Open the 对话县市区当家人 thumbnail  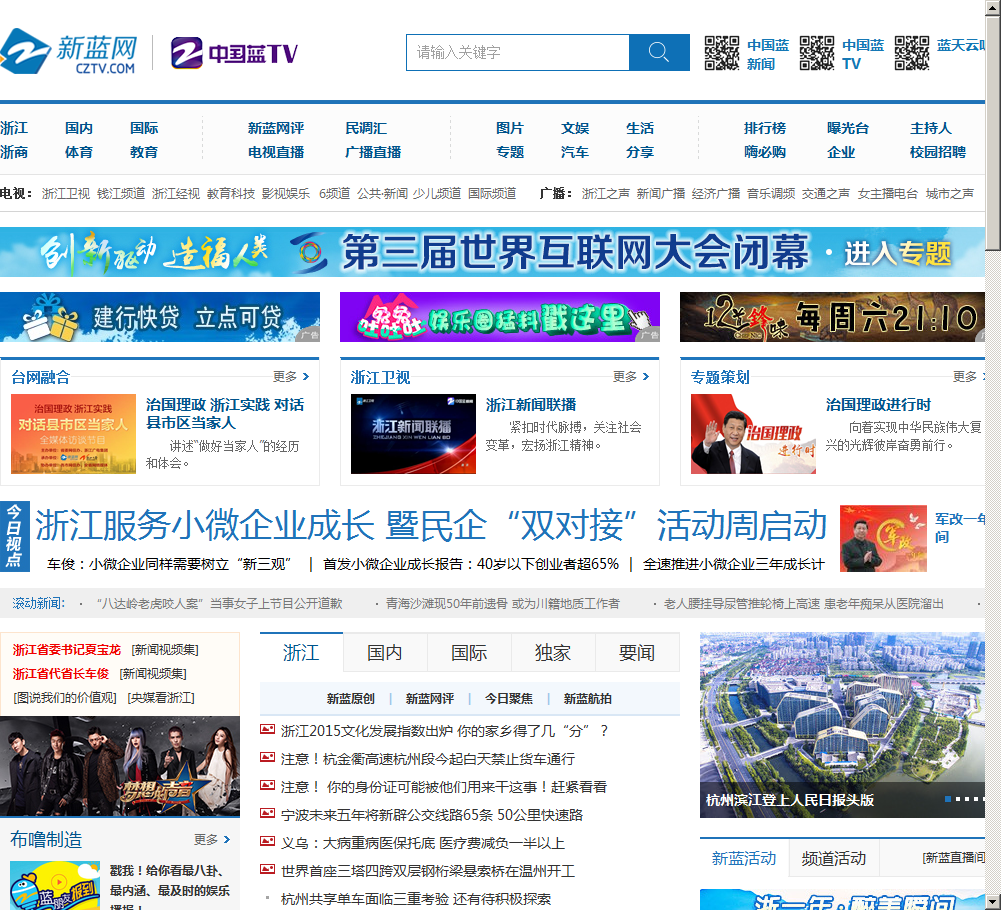[x=73, y=434]
